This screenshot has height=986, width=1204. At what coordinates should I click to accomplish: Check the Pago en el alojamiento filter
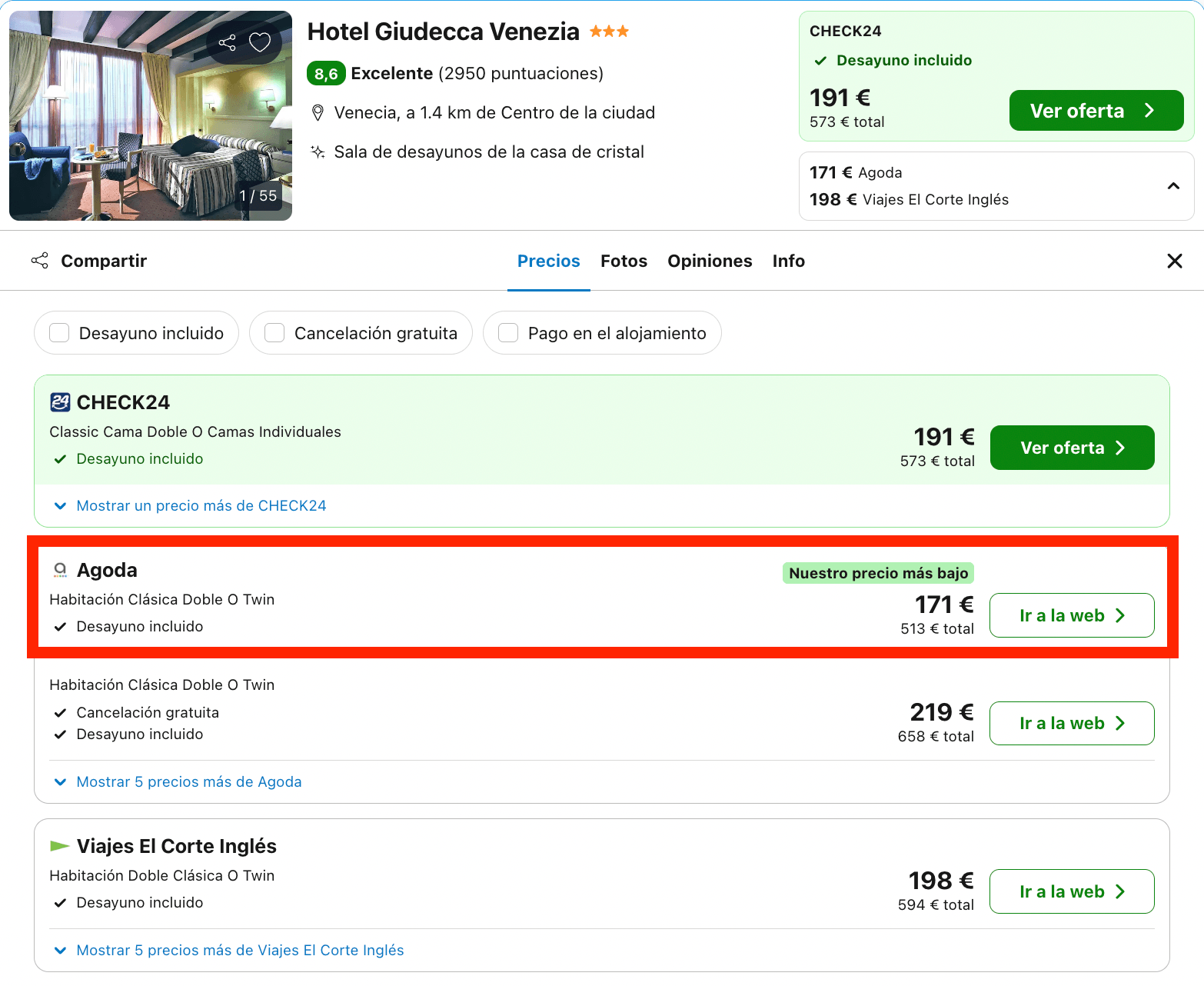508,333
